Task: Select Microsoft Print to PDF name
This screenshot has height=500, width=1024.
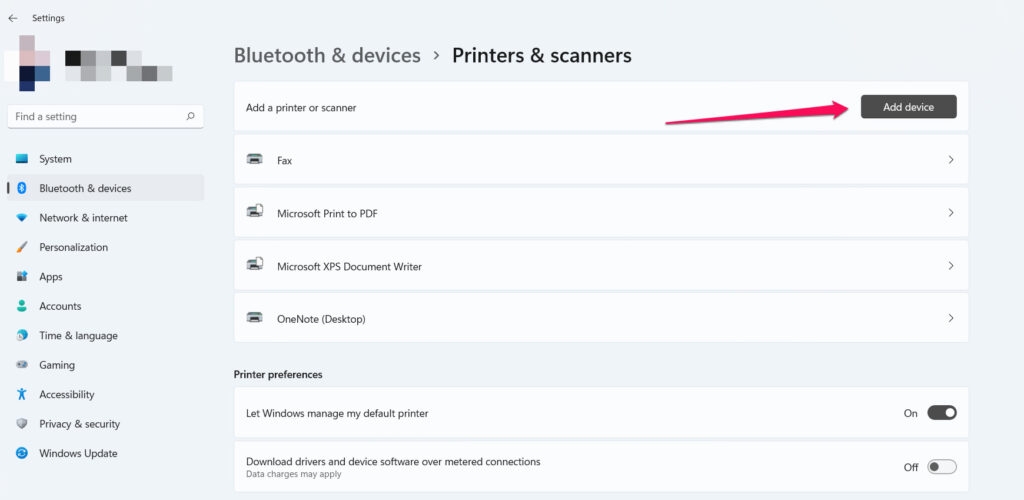Action: click(327, 213)
